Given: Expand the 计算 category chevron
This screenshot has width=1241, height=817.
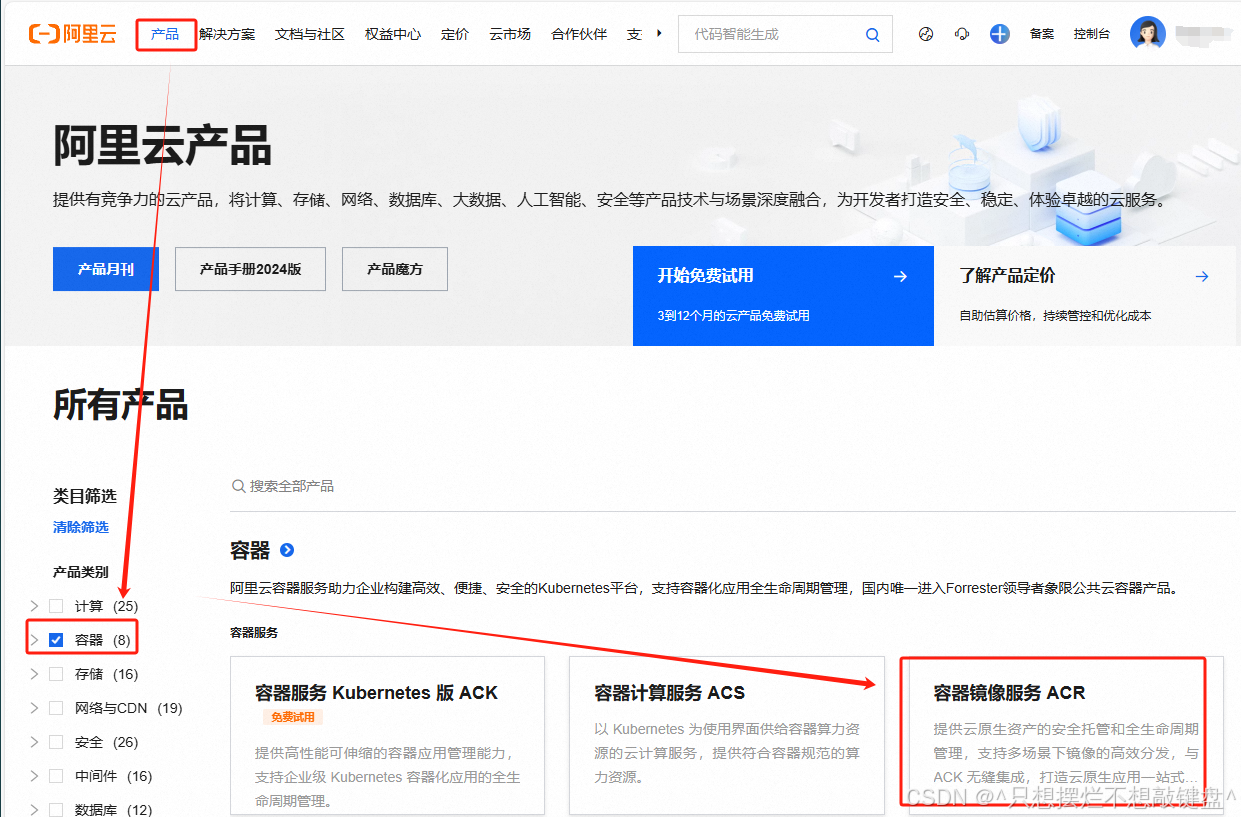Looking at the screenshot, I should [34, 606].
